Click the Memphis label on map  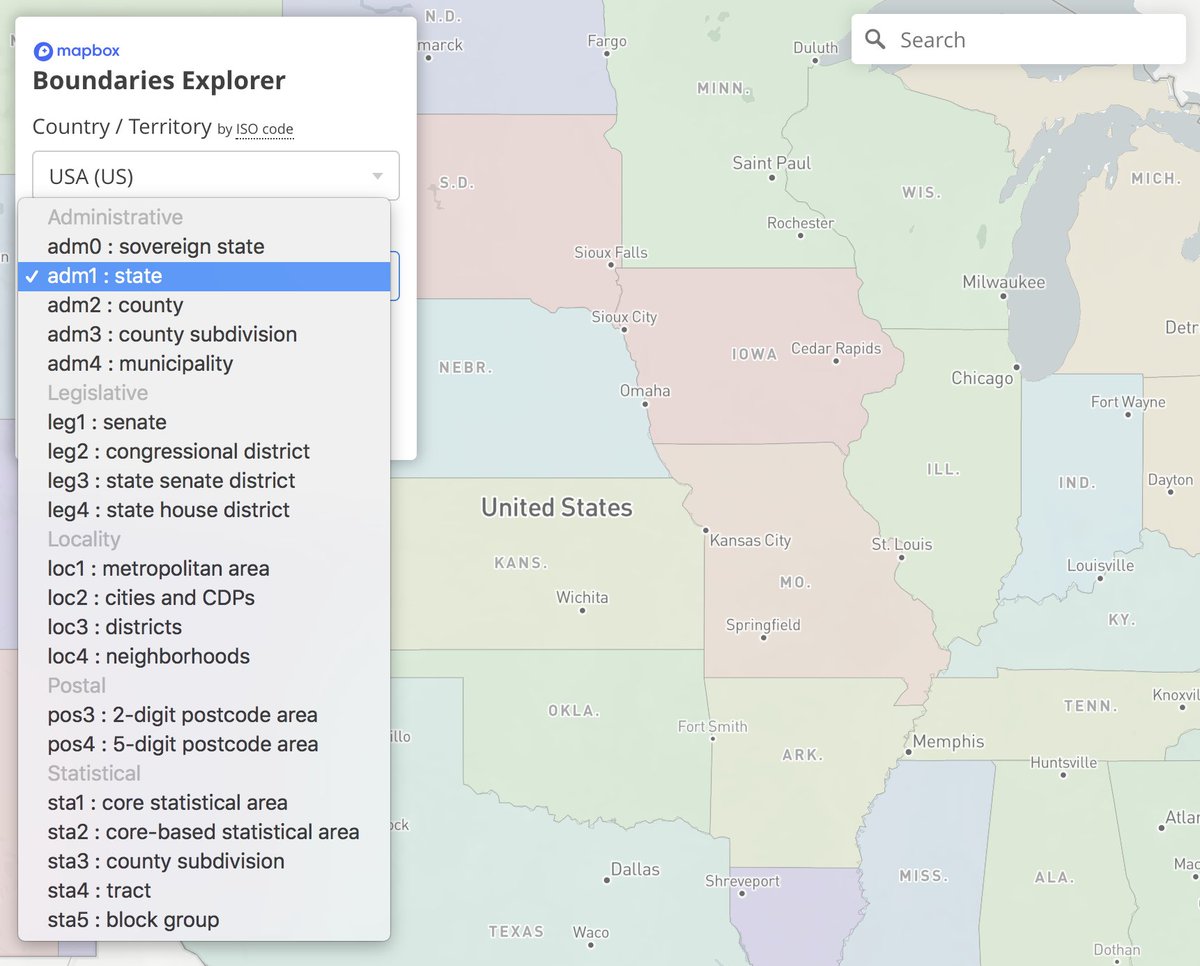click(x=948, y=741)
